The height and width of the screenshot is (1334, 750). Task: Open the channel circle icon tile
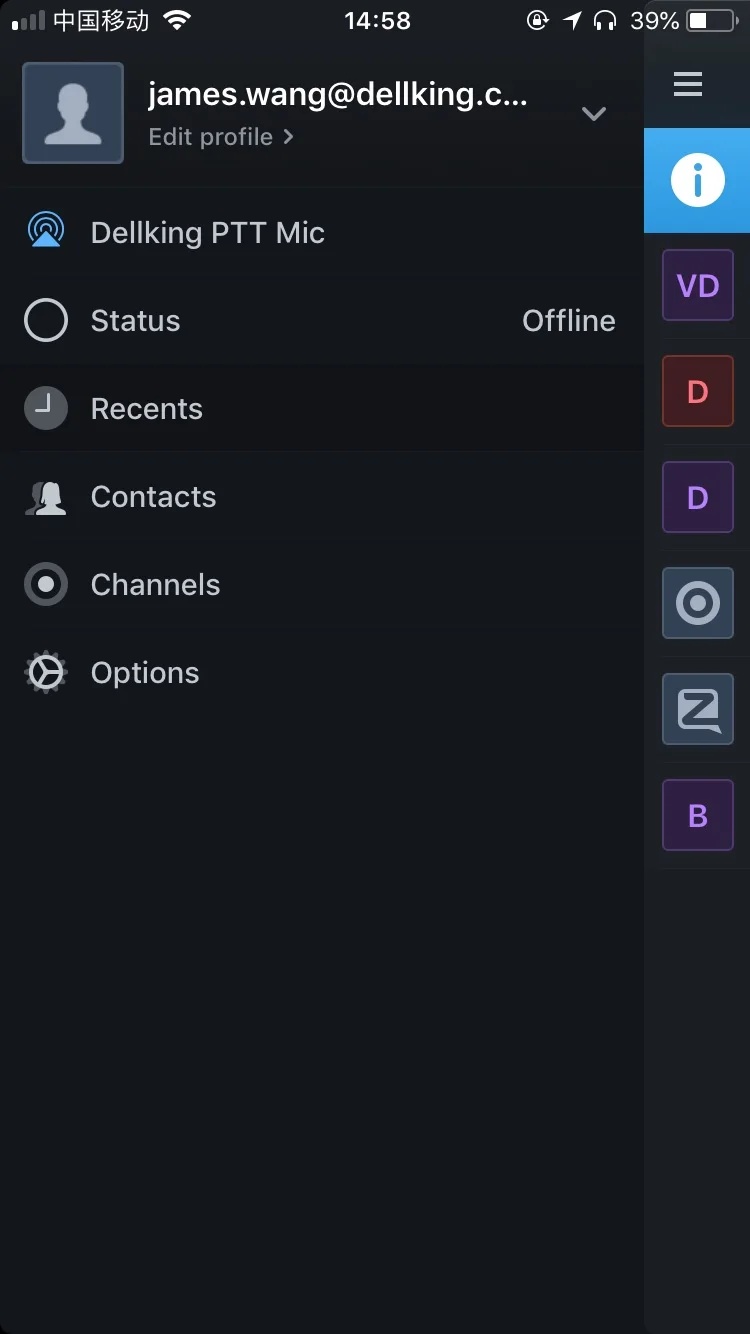[698, 603]
